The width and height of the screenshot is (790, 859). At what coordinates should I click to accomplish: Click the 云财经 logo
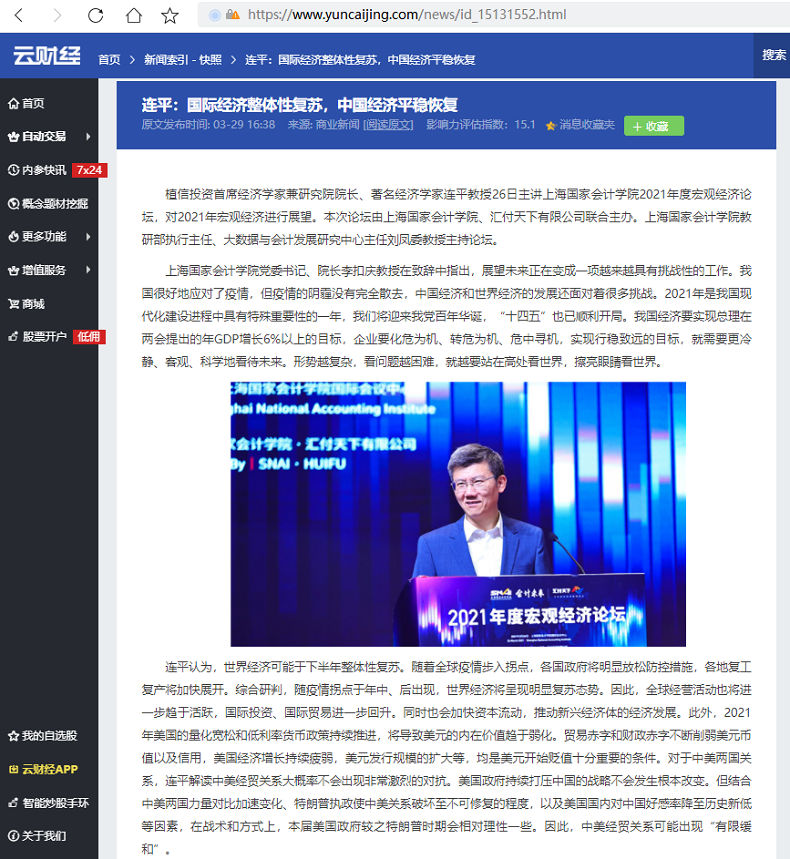[47, 57]
